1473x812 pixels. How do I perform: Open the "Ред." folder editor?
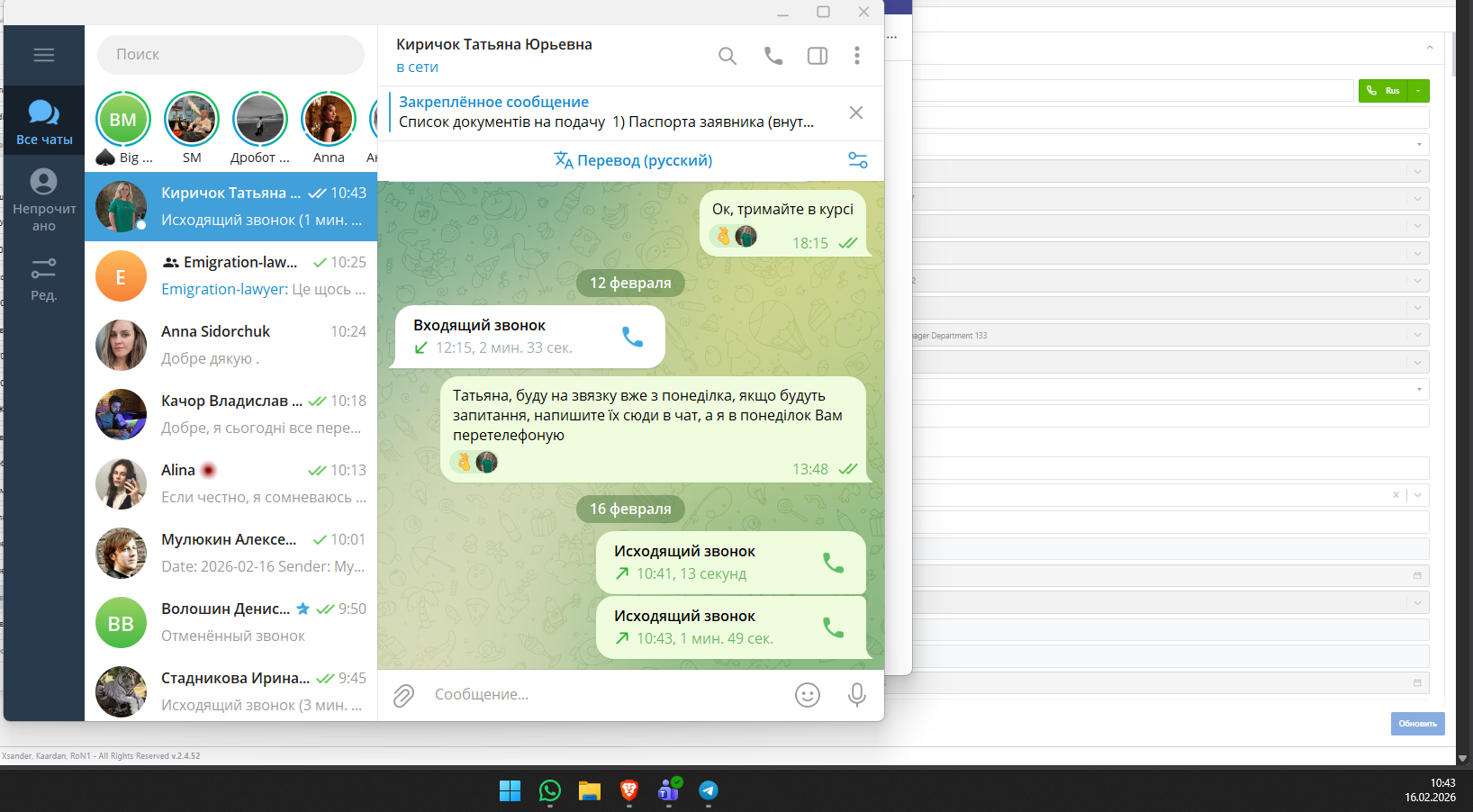click(x=44, y=277)
